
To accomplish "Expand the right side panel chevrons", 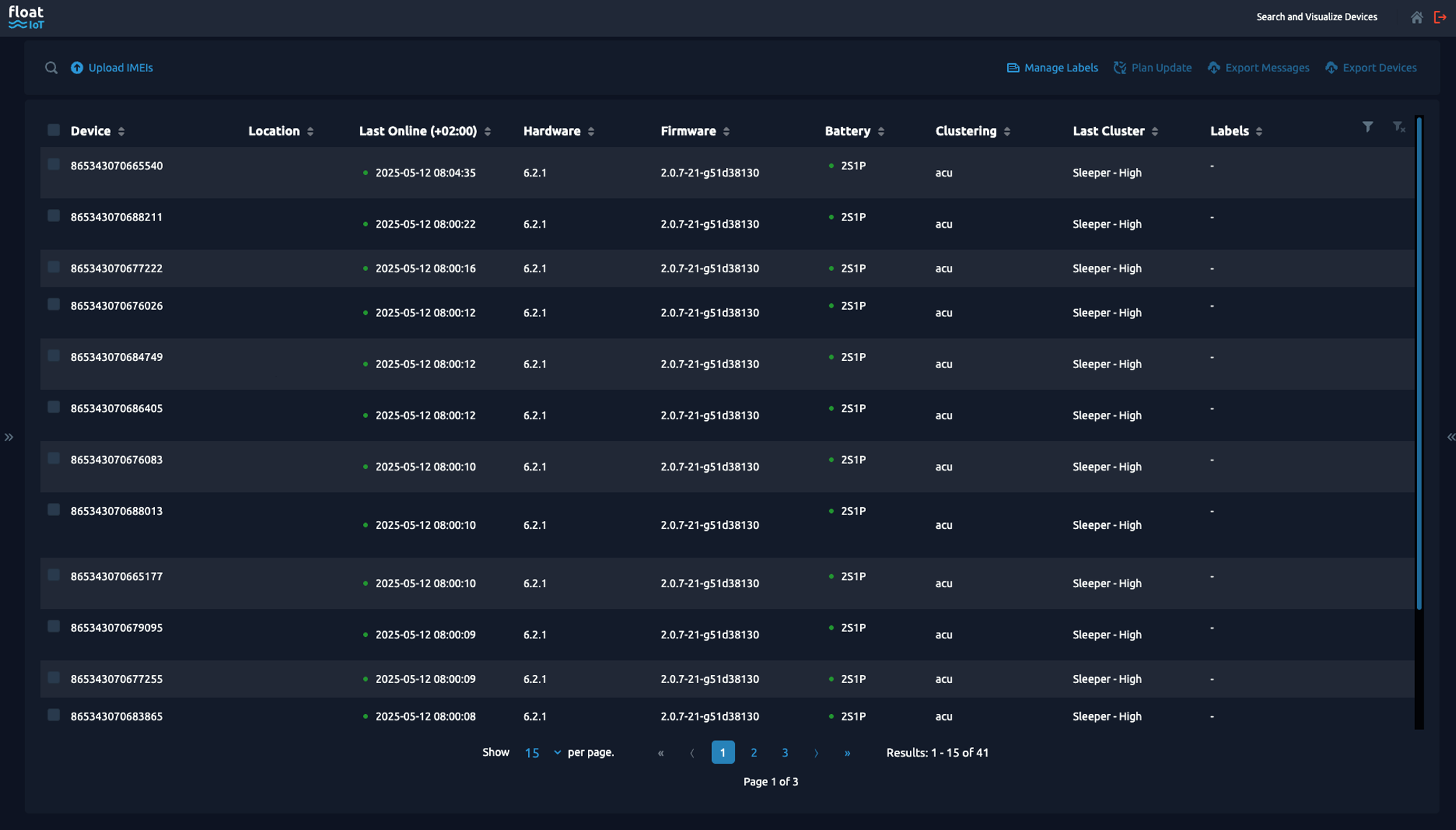I will coord(1451,437).
